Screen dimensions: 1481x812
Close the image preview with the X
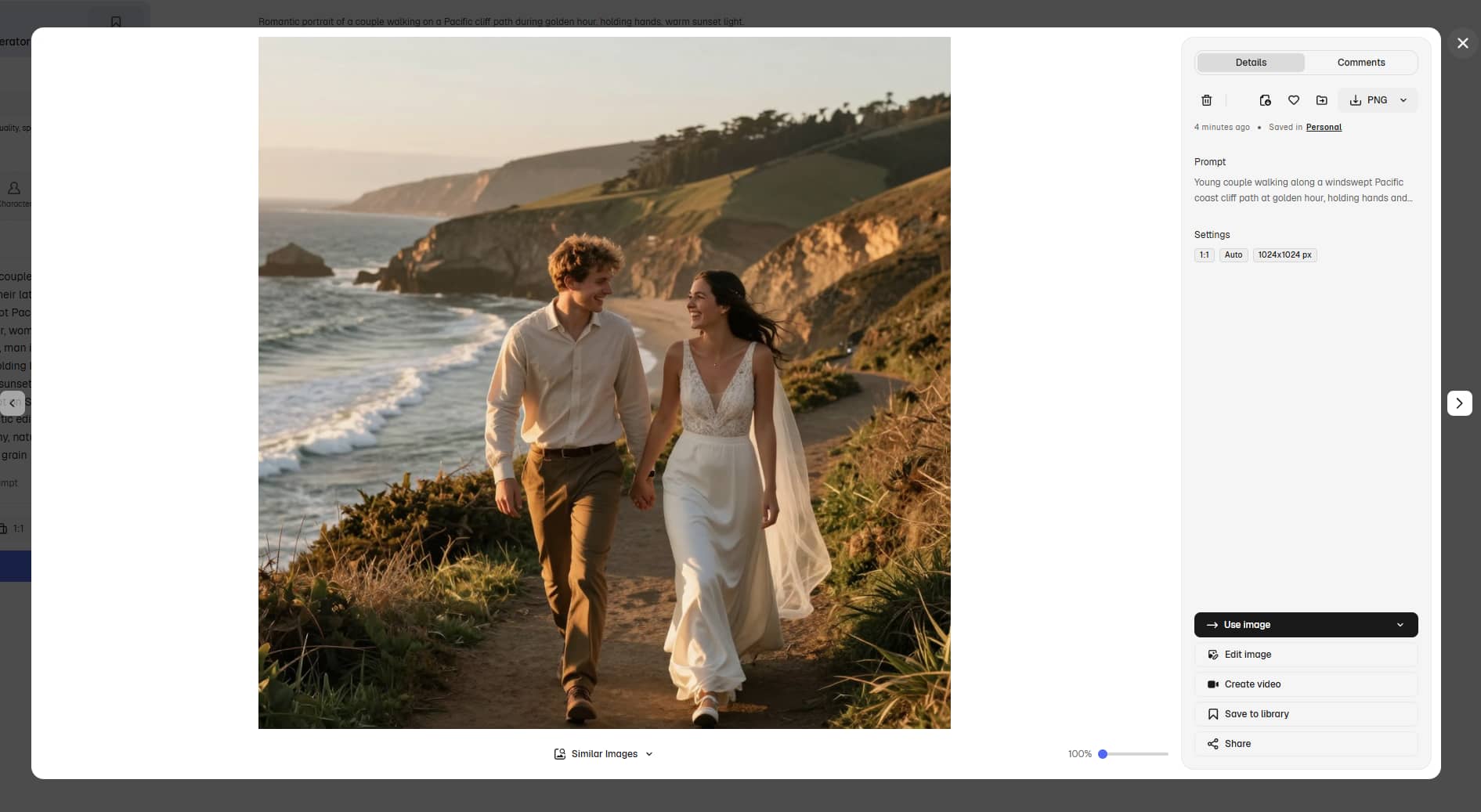[x=1462, y=43]
